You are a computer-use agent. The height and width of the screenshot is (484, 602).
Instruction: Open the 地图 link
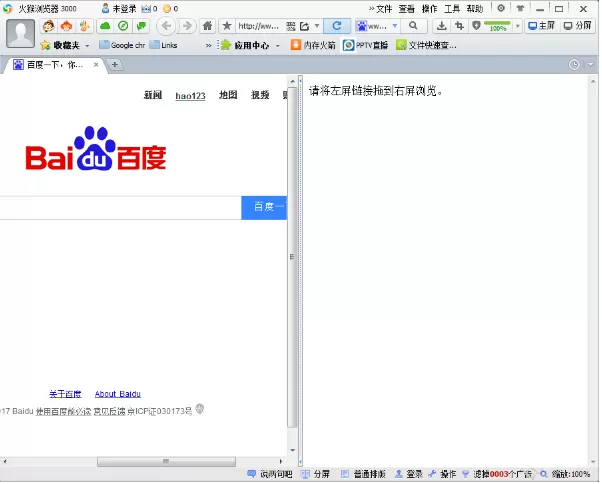coord(228,95)
